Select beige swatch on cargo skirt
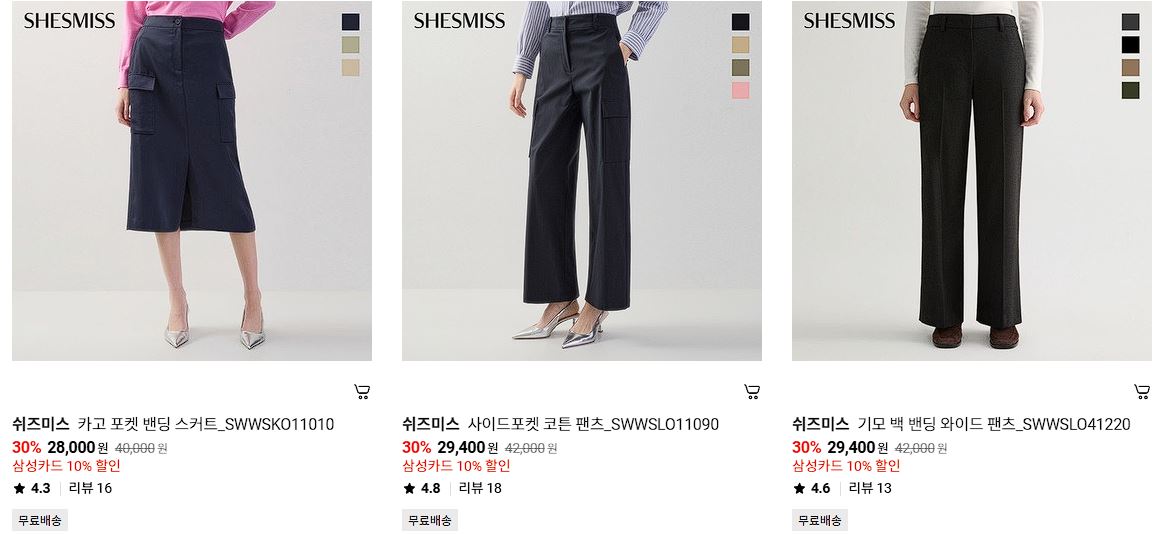The image size is (1157, 534). click(x=350, y=68)
